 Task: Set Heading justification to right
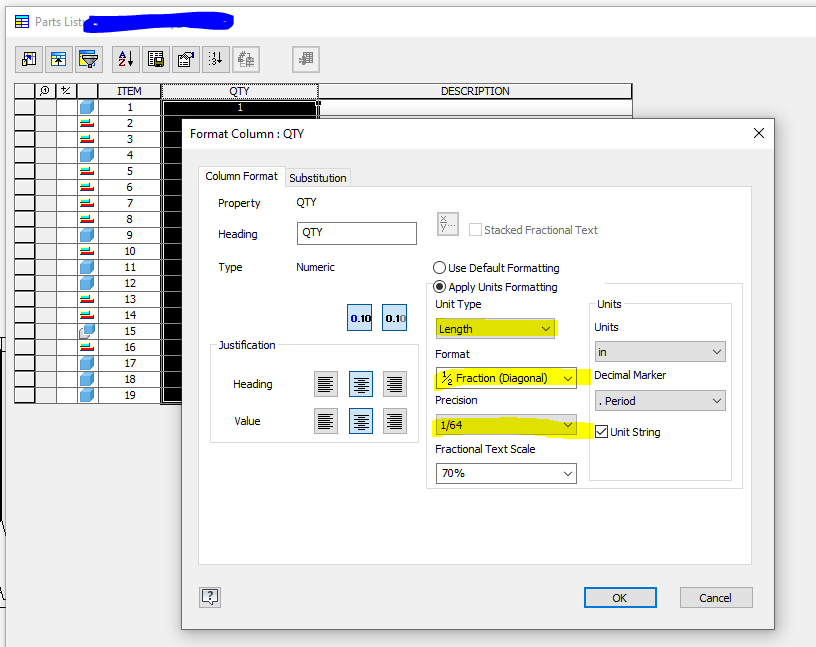click(x=395, y=384)
